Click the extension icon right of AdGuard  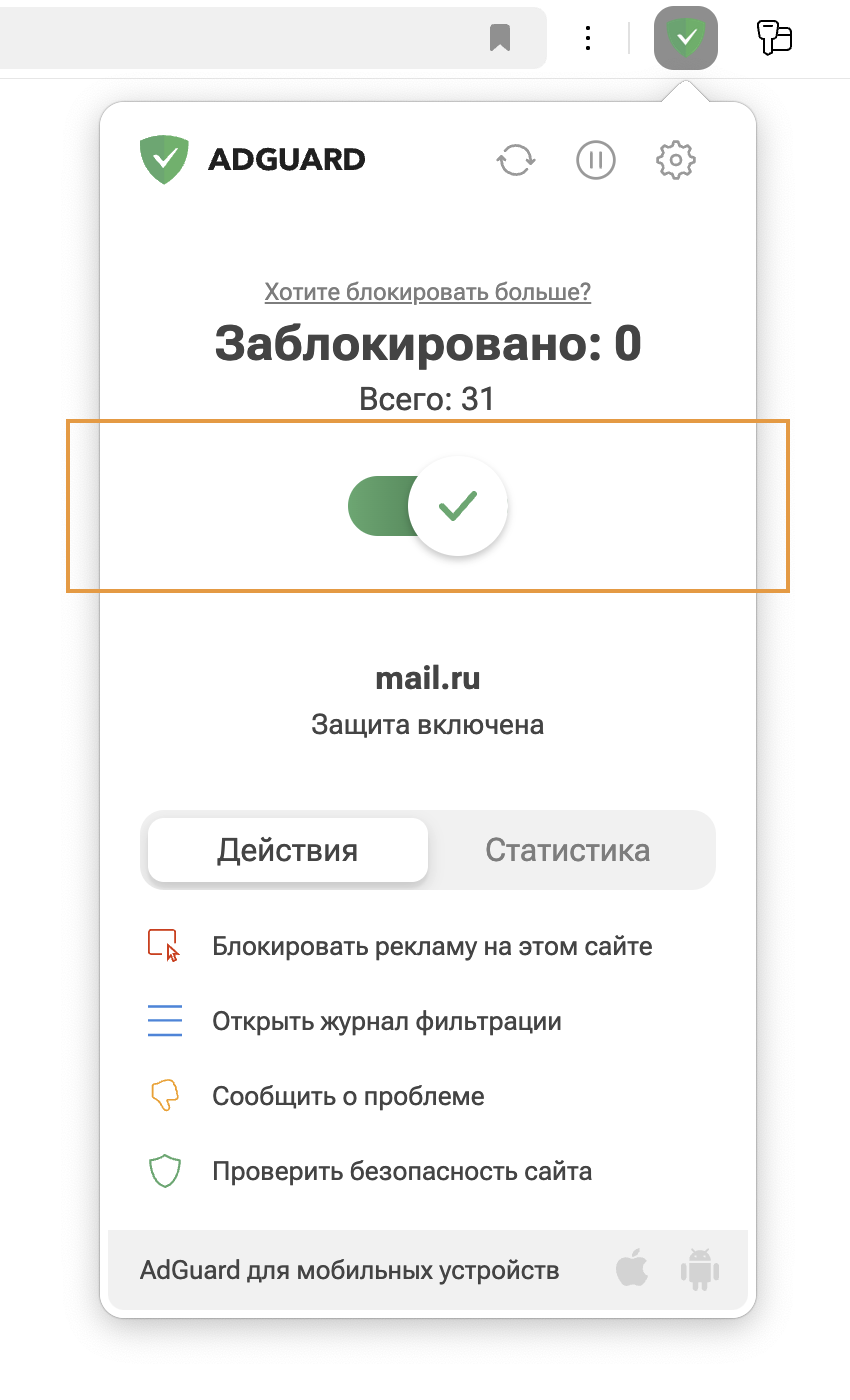pyautogui.click(x=774, y=38)
